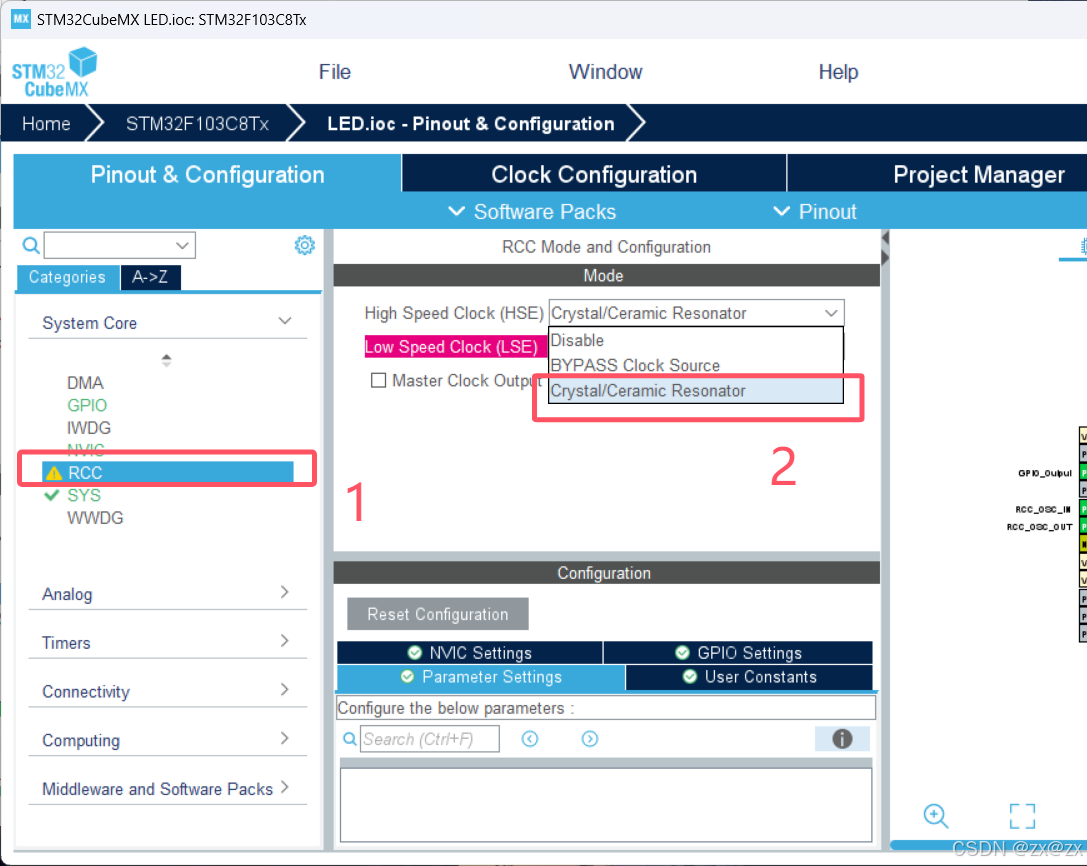
Task: Expand the panel using right splitter arrow
Action: [x=885, y=258]
